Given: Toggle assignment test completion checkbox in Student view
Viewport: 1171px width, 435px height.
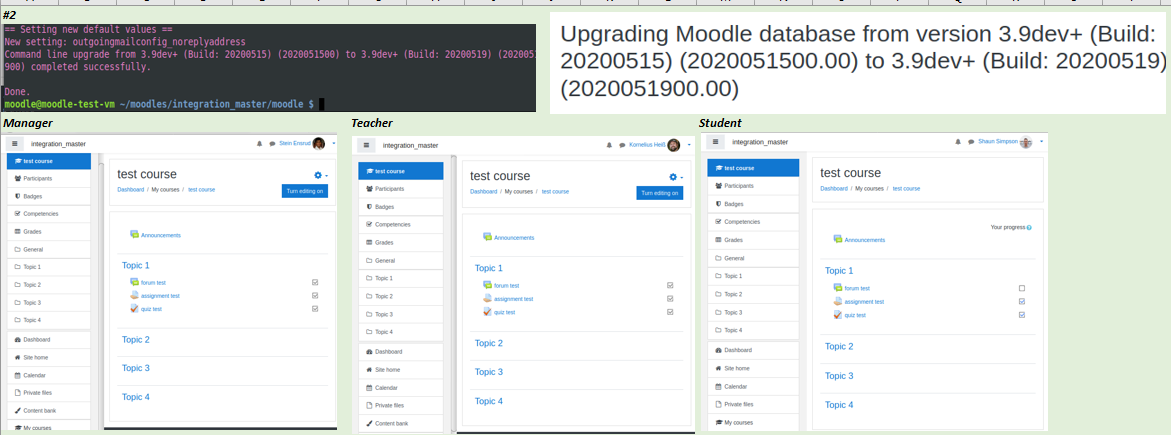Looking at the screenshot, I should [1022, 301].
